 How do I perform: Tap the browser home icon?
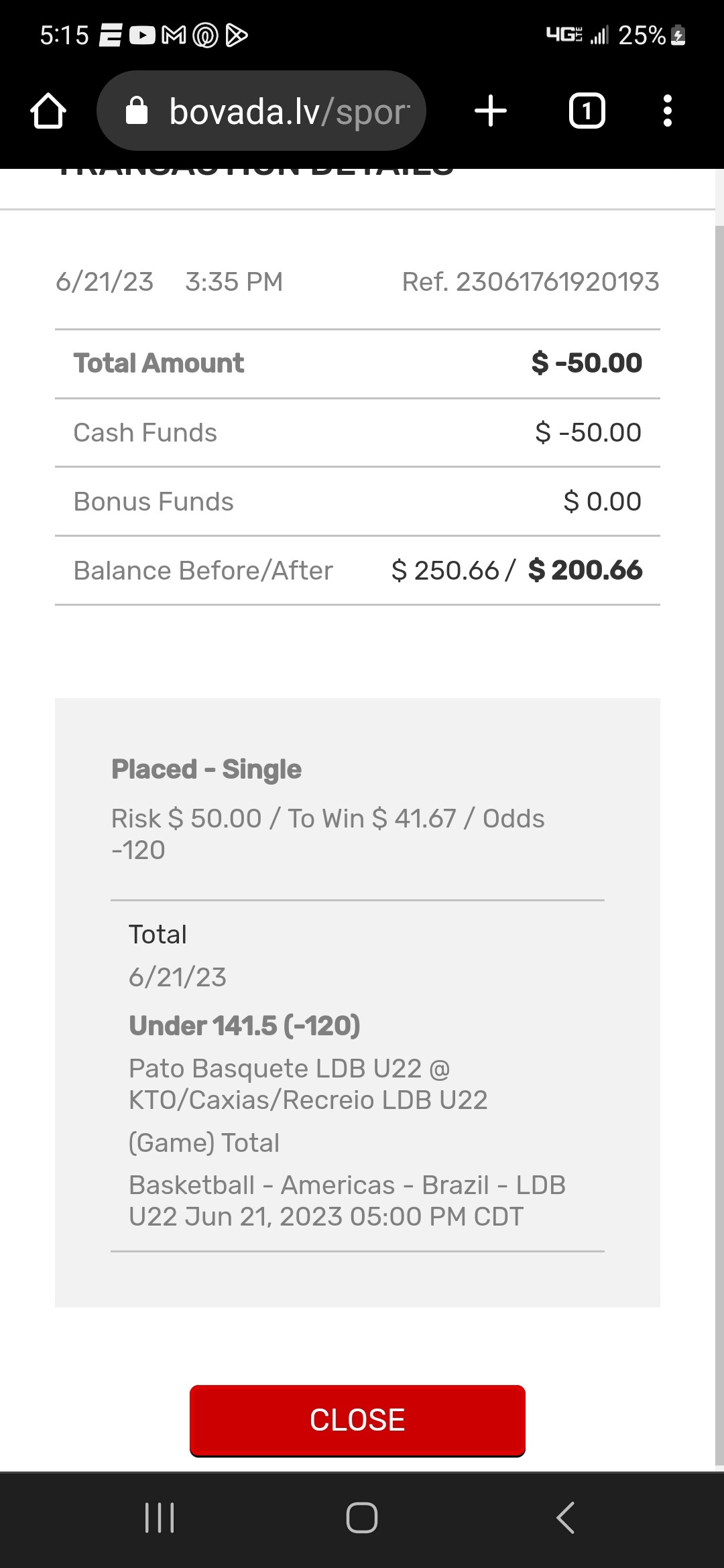pos(48,111)
